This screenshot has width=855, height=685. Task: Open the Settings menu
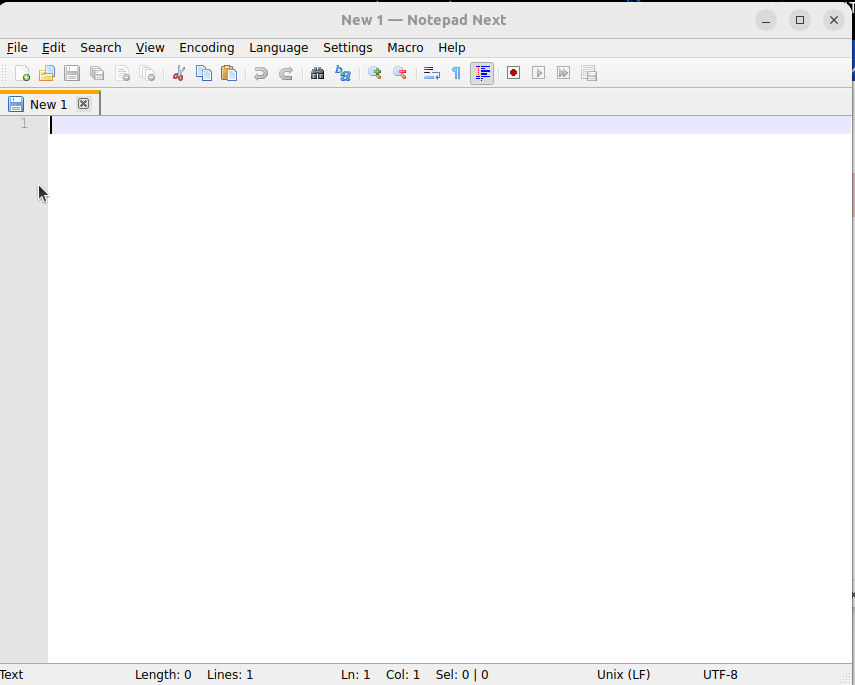[347, 48]
